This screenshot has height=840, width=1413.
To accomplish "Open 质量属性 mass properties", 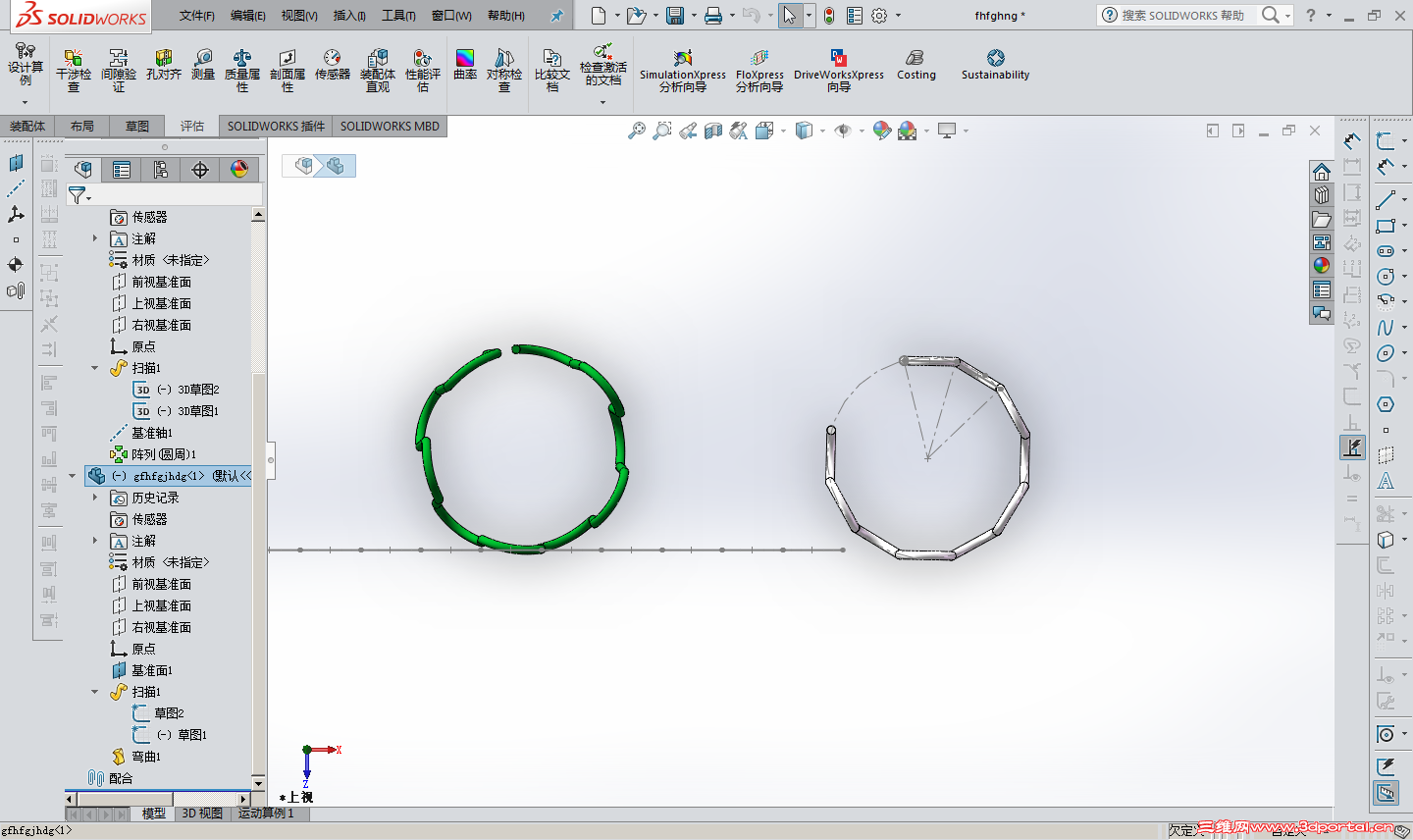I will tap(242, 71).
